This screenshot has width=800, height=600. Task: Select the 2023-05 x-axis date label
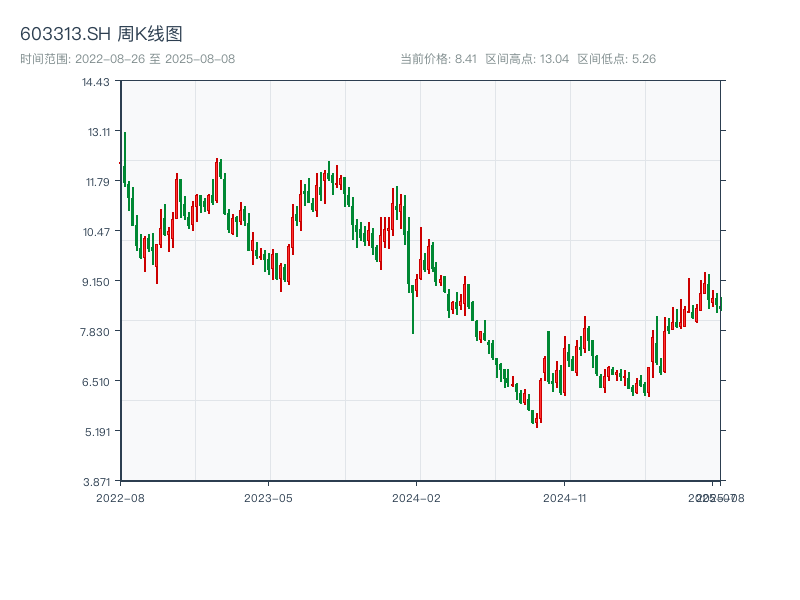[268, 497]
